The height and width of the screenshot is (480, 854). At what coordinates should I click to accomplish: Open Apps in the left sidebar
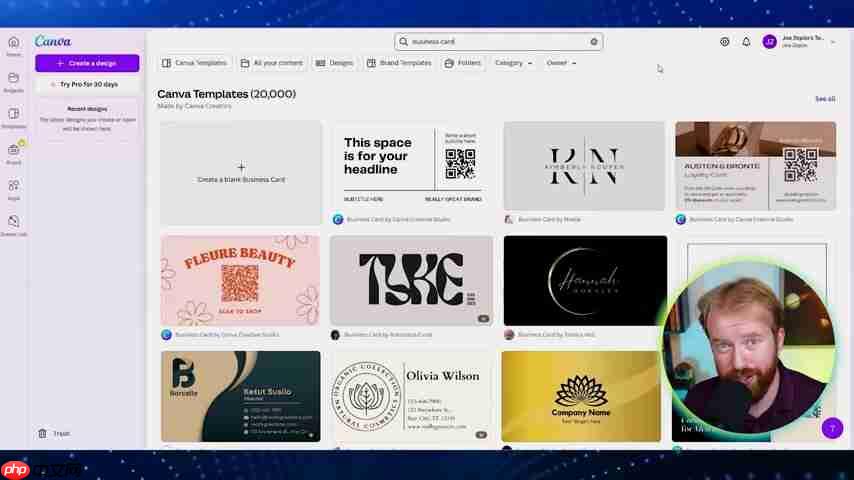click(x=14, y=190)
